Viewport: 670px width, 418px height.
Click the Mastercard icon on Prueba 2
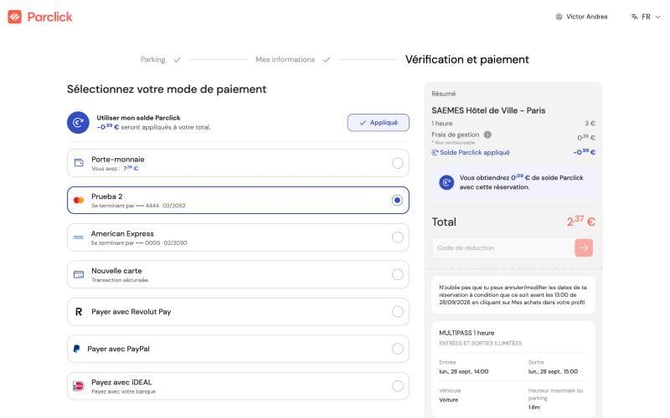[x=79, y=200]
